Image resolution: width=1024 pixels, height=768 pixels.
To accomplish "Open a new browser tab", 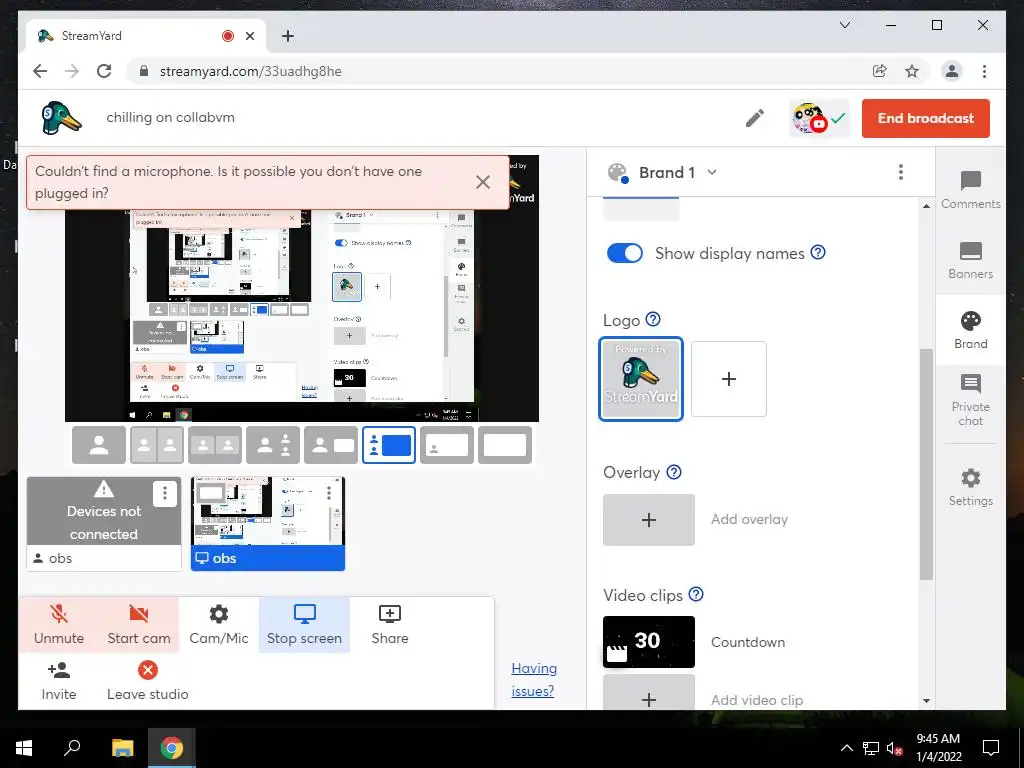I will click(288, 36).
